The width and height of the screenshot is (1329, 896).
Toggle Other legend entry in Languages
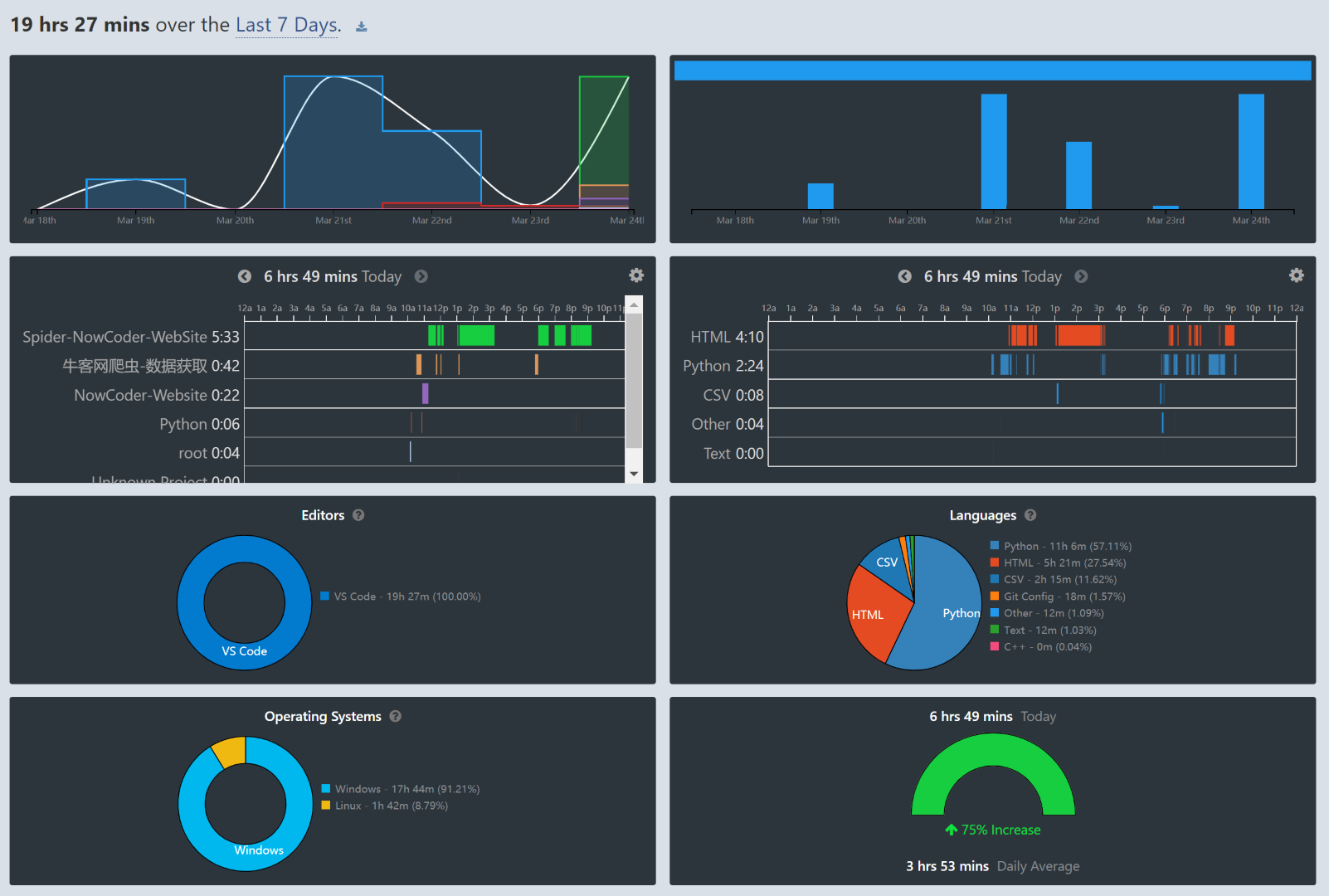click(x=1047, y=613)
